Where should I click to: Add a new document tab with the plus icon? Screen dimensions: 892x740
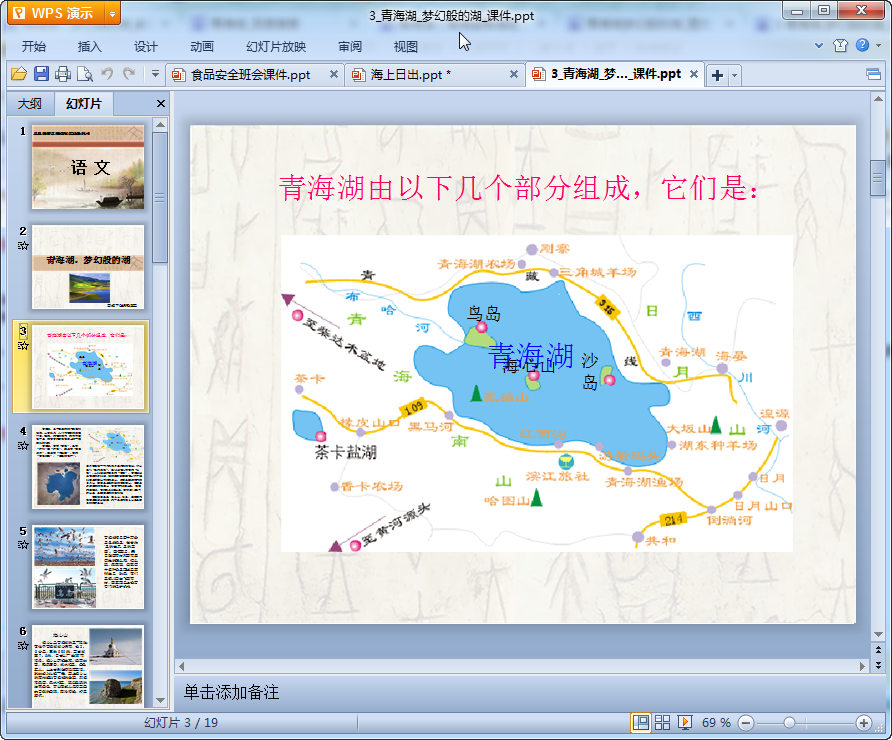717,75
